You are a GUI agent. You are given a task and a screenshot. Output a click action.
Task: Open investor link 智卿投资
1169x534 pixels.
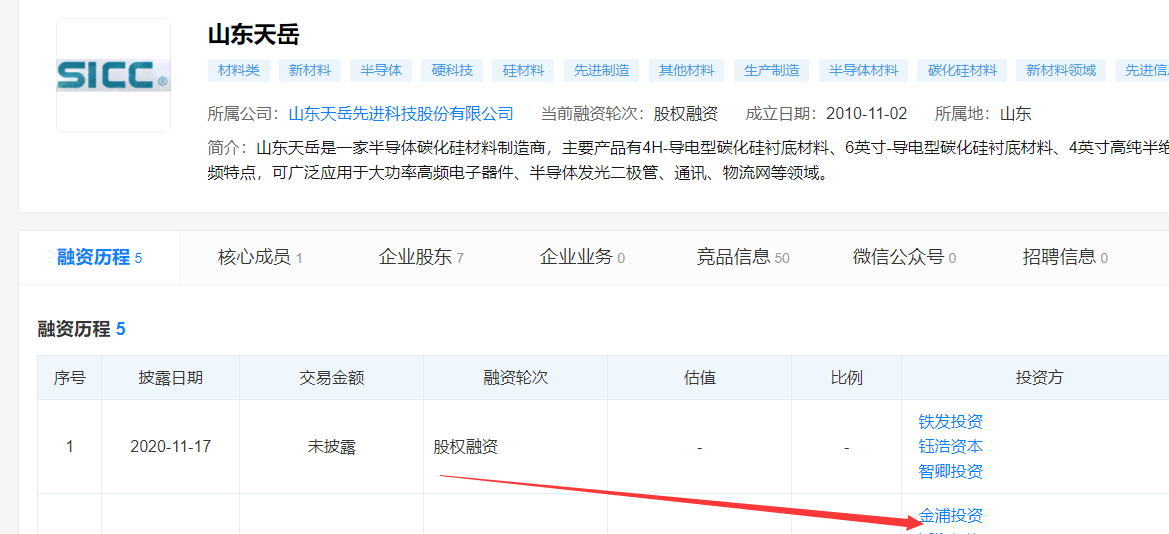click(x=951, y=471)
